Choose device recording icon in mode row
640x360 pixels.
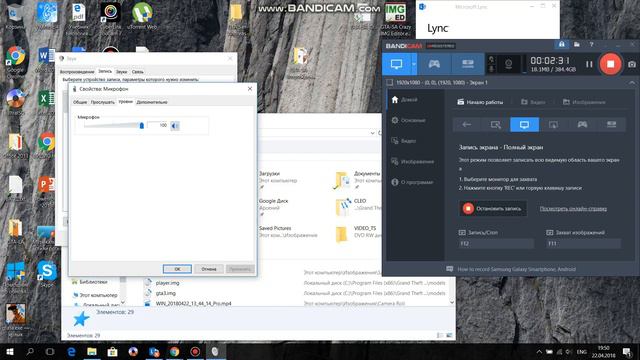tap(611, 124)
